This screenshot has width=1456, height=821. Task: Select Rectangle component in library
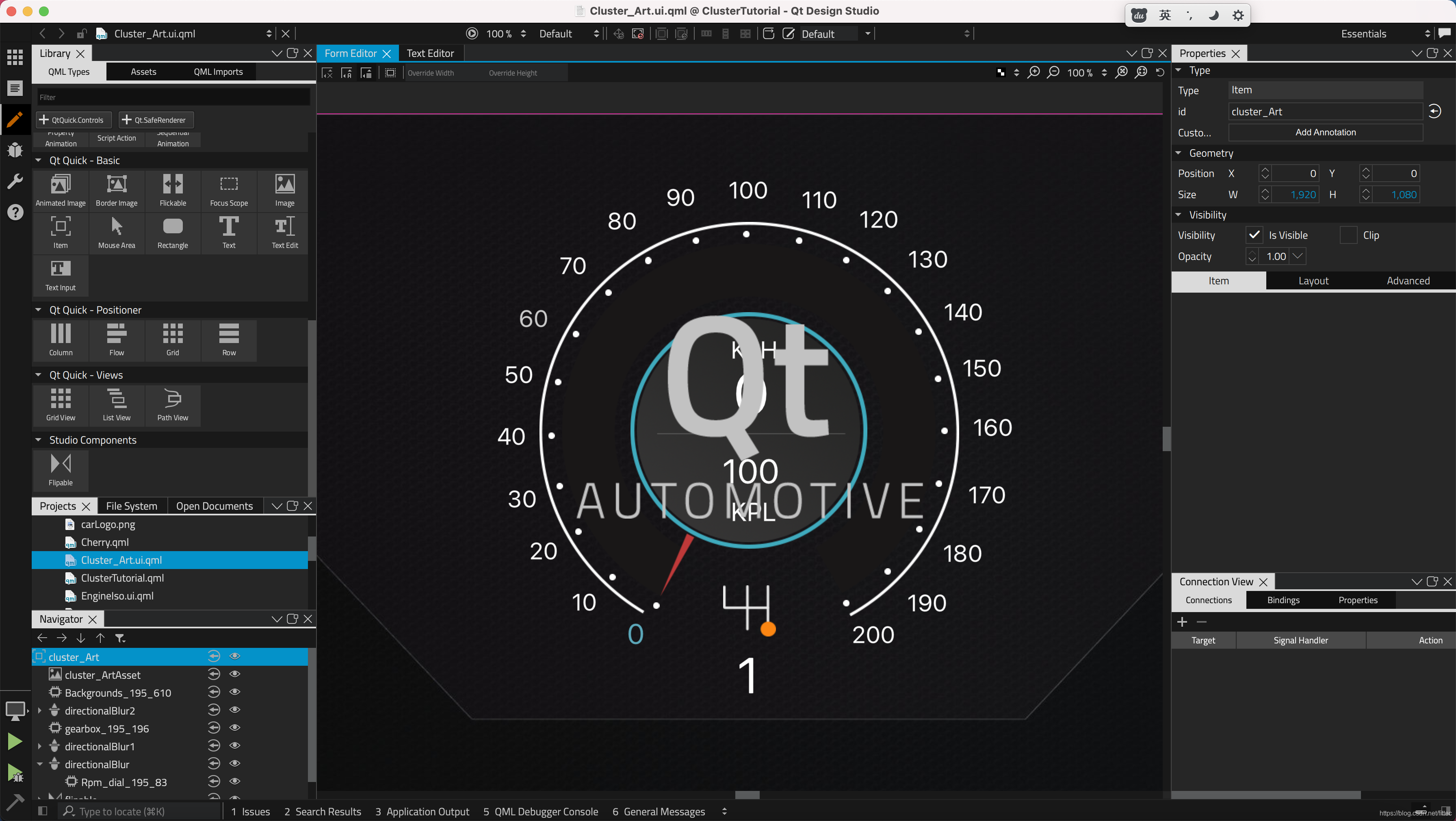[x=172, y=233]
